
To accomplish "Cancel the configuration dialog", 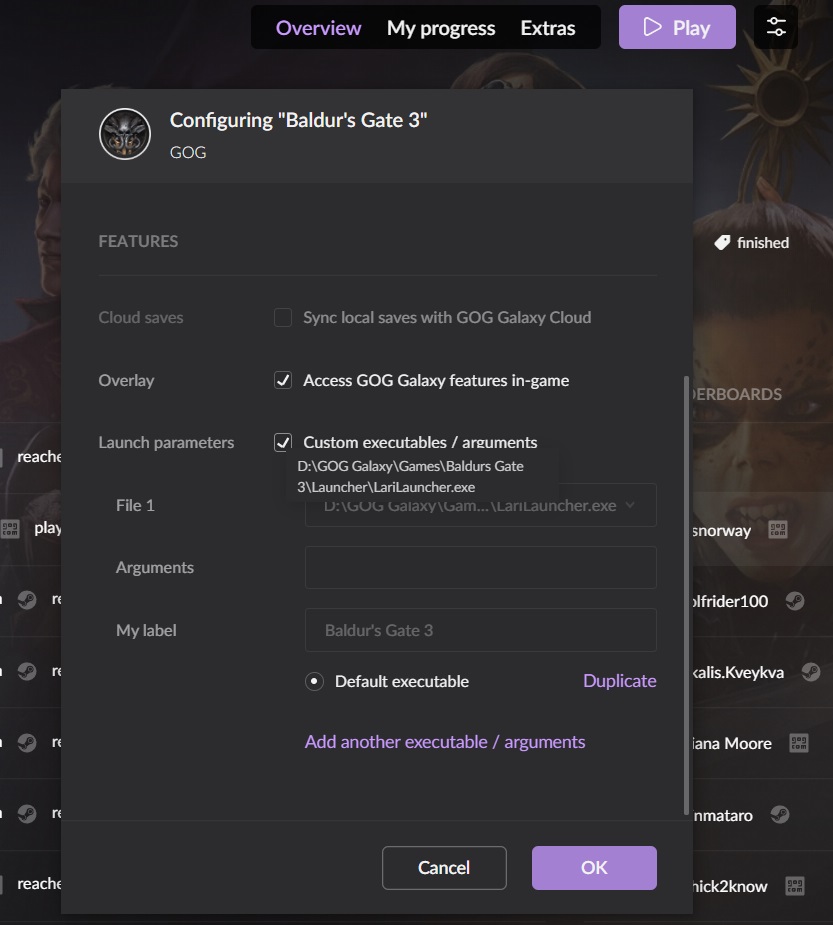I will [444, 868].
